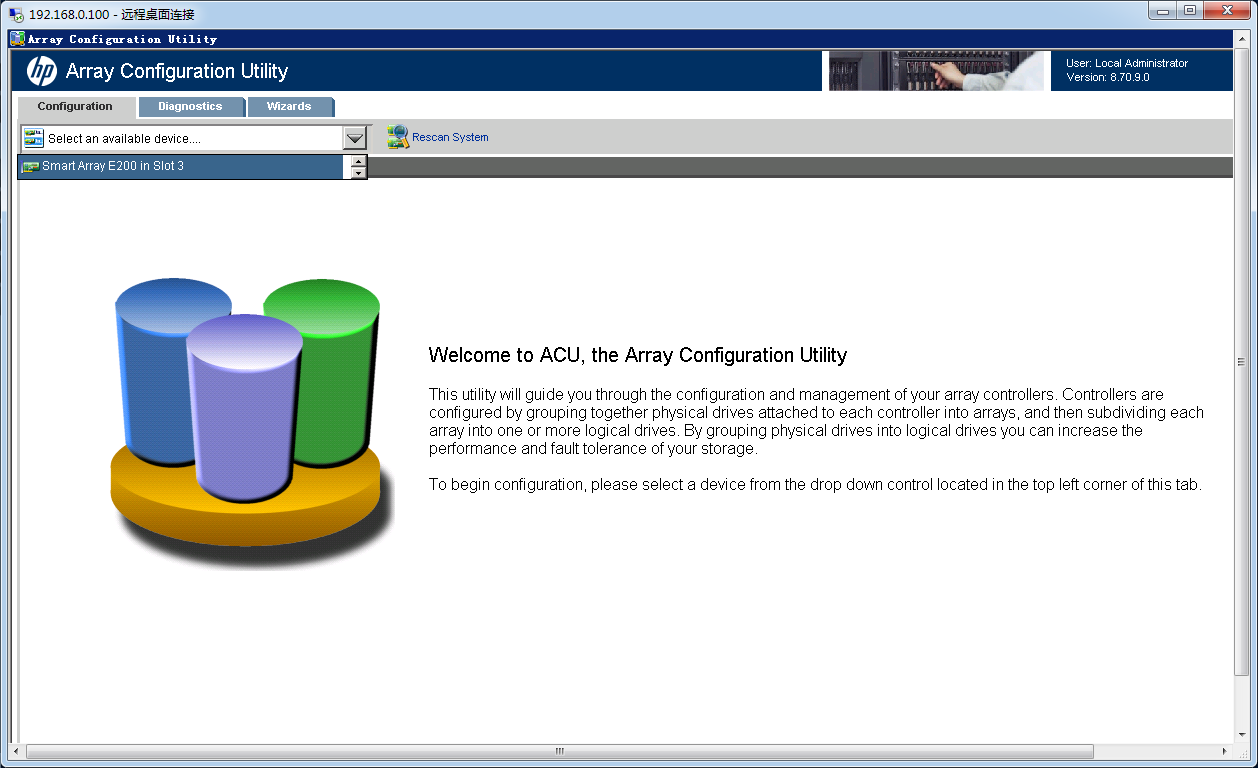The image size is (1258, 768).
Task: Click the Smart Array E200 controller icon
Action: pos(30,166)
